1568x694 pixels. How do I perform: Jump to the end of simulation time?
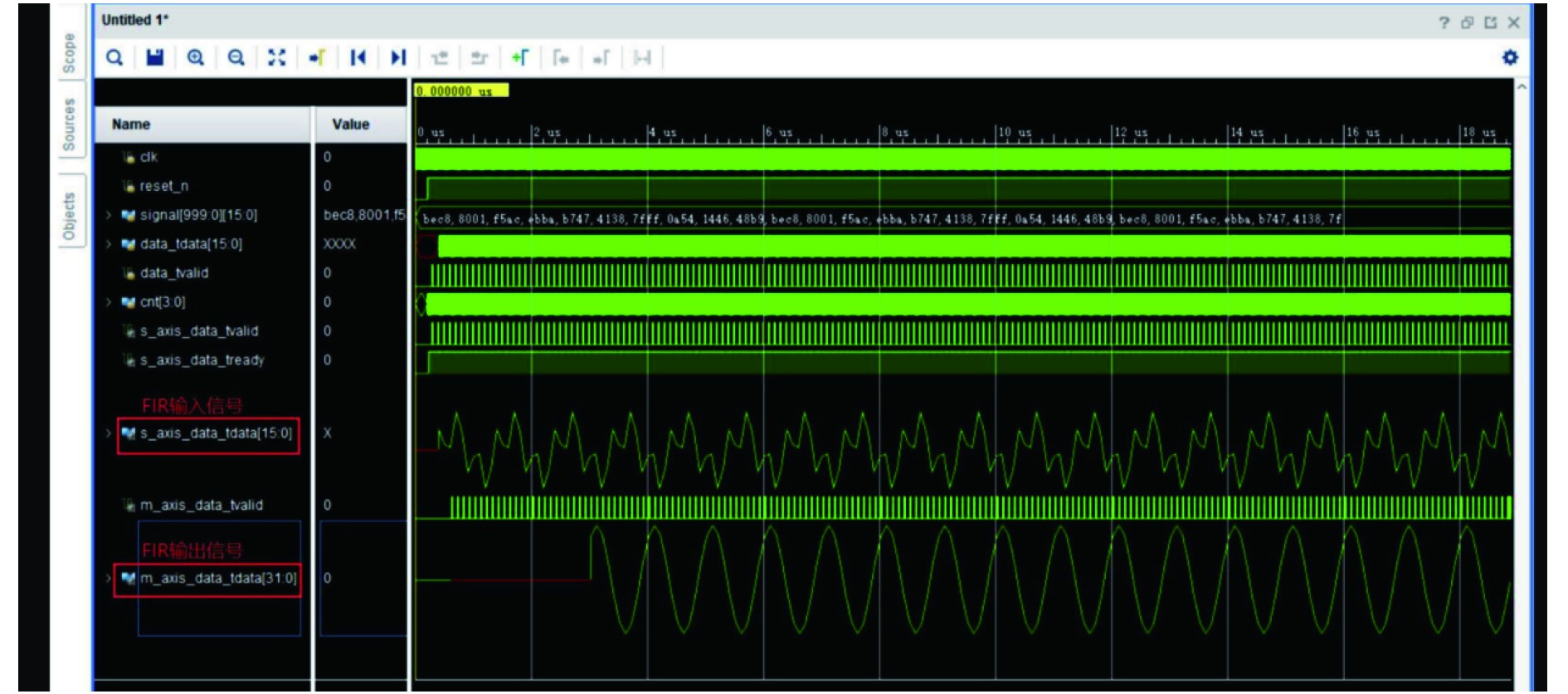tap(398, 57)
